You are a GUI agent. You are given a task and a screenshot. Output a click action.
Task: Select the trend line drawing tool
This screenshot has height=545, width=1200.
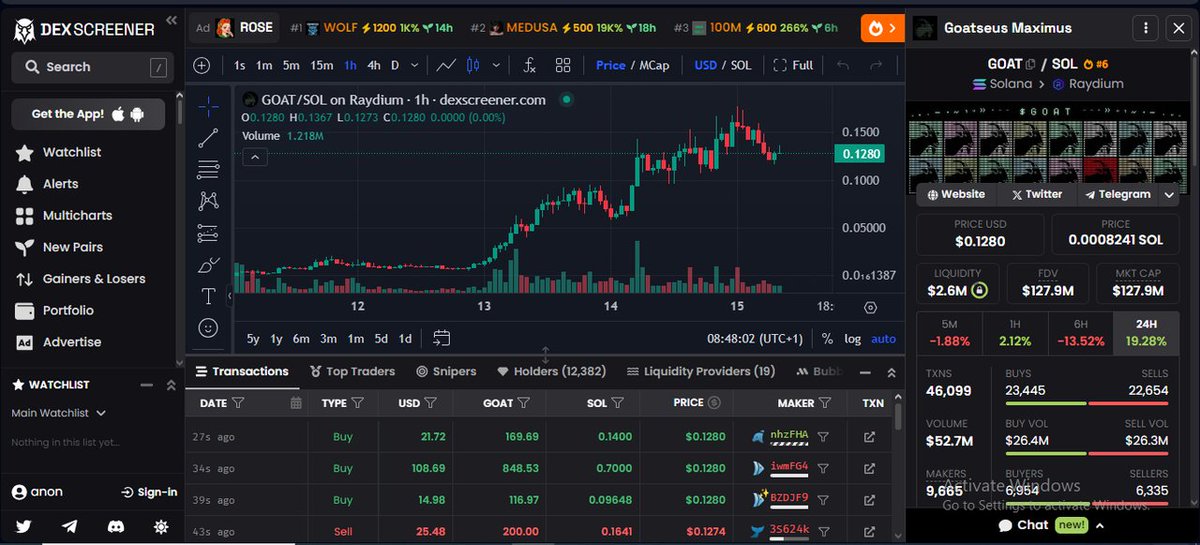tap(208, 138)
